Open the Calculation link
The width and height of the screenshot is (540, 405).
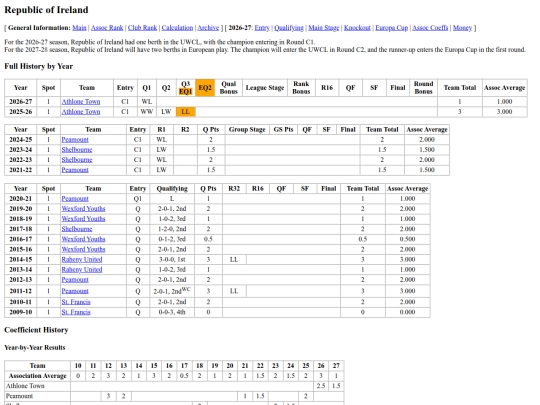tap(177, 28)
